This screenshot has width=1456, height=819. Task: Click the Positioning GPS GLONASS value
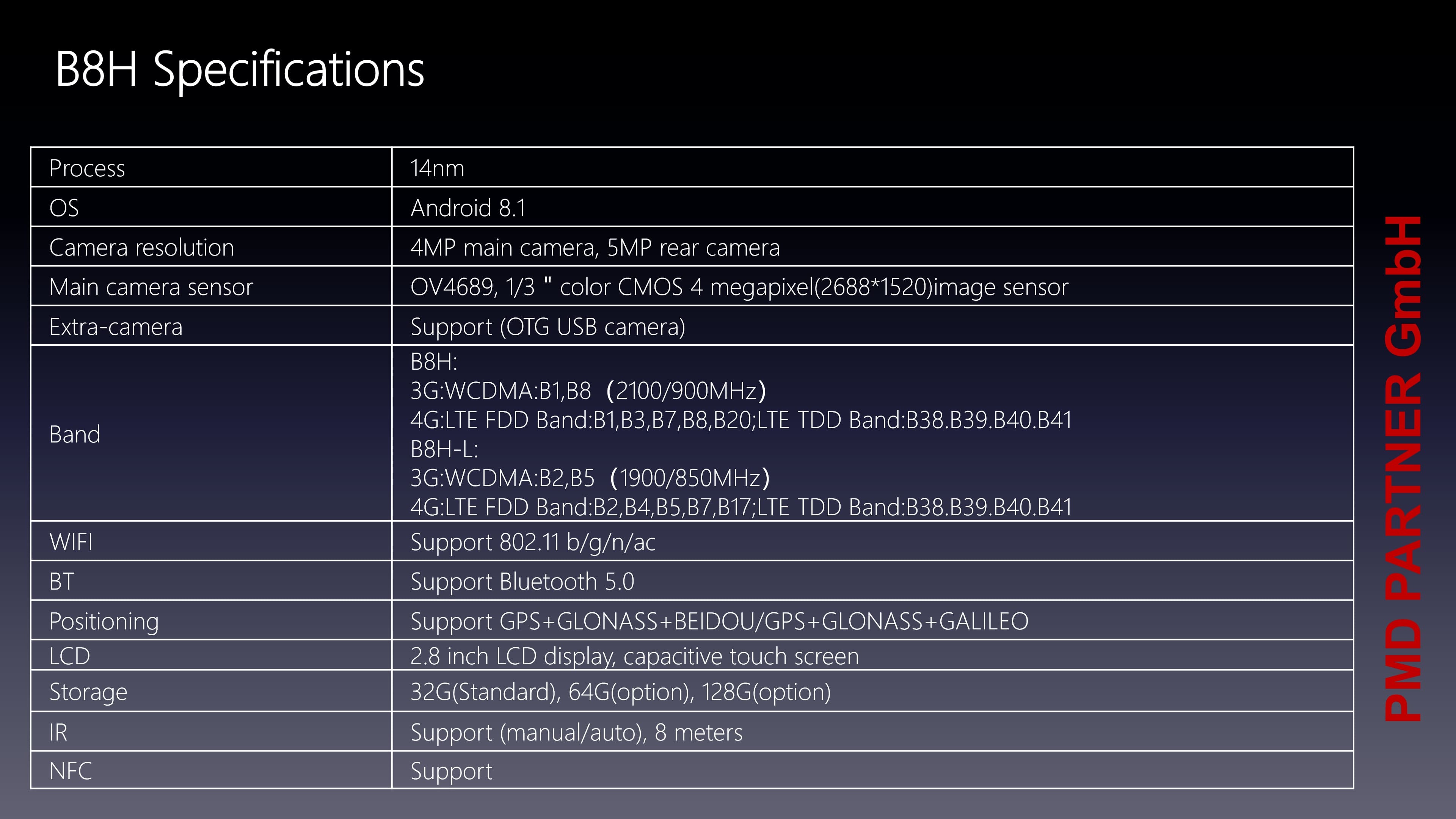[719, 621]
